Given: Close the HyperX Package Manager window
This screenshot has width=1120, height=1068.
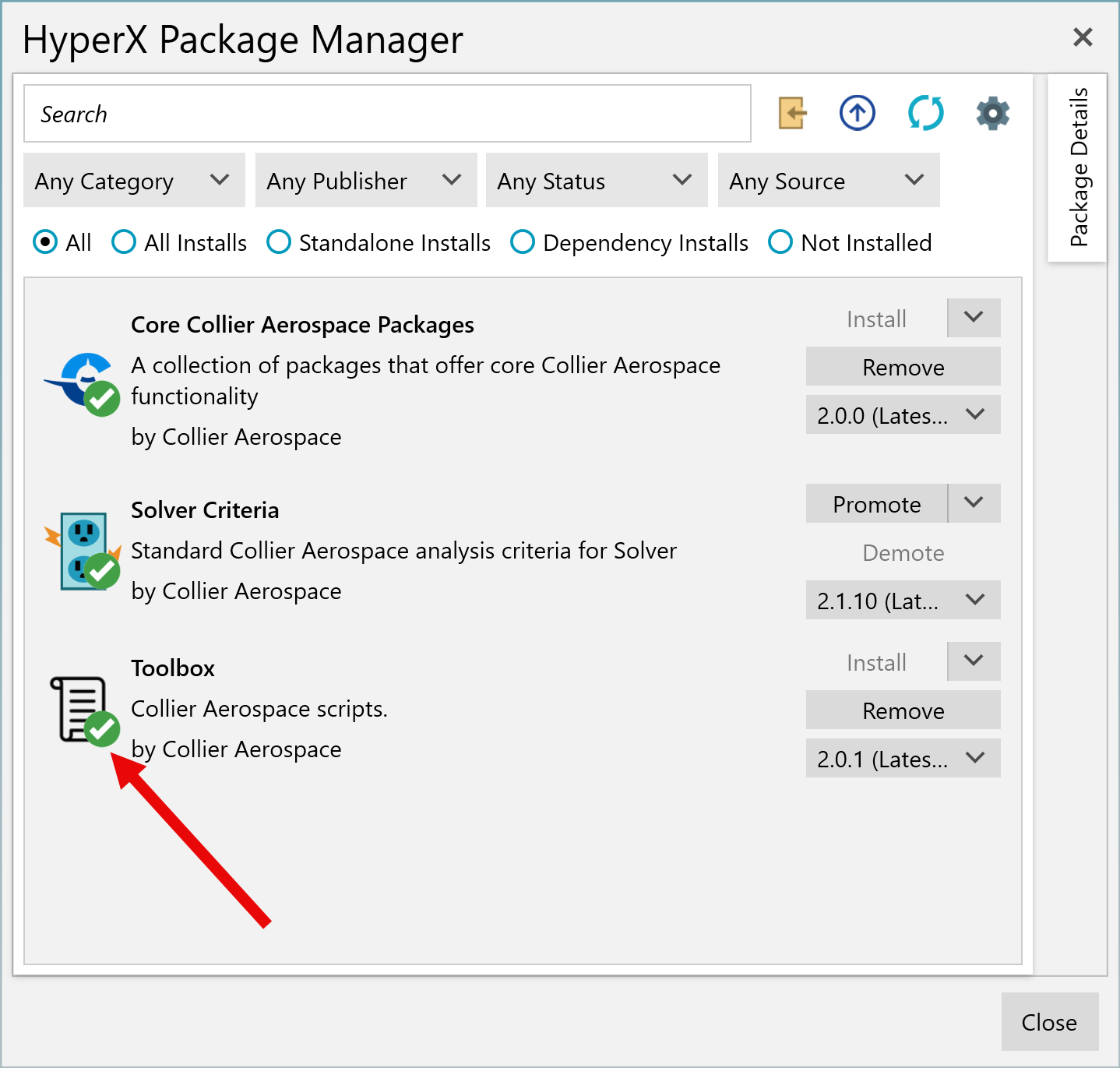Looking at the screenshot, I should [x=1083, y=37].
